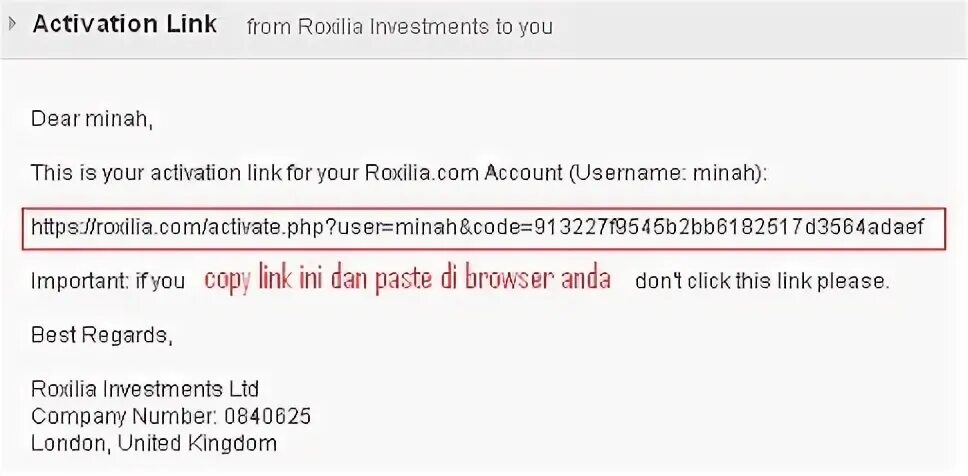The width and height of the screenshot is (968, 476).
Task: Click 'user=minah' parameter within the activation URL
Action: click(398, 227)
